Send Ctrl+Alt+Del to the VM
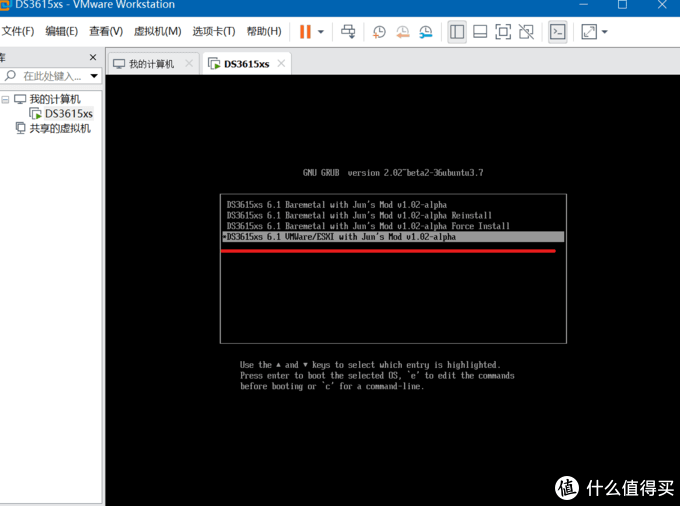This screenshot has width=680, height=506. point(348,32)
